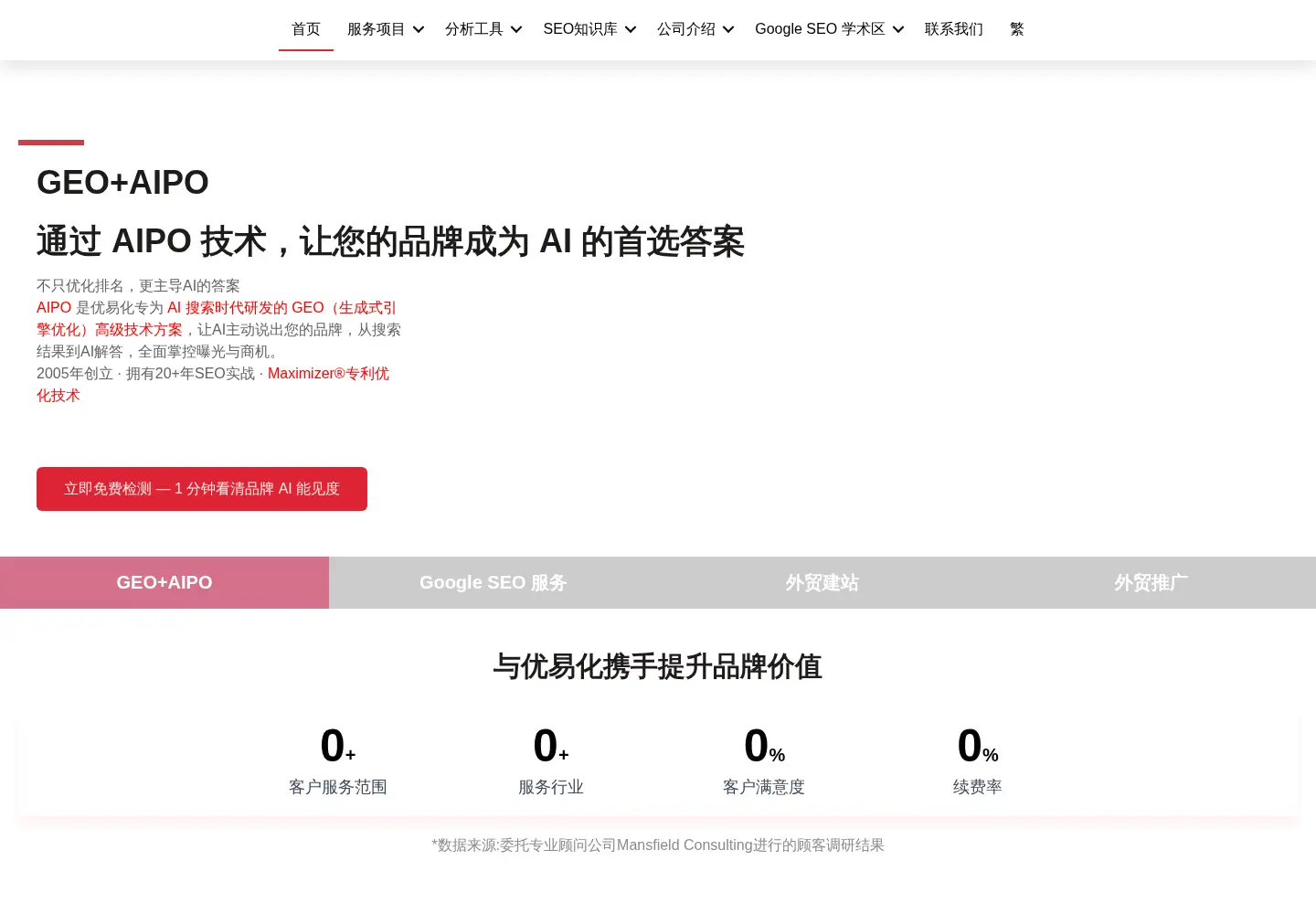Screen dimensions: 1316x914
Task: Open the Maximizer®专利优化技术 link
Action: coord(328,374)
